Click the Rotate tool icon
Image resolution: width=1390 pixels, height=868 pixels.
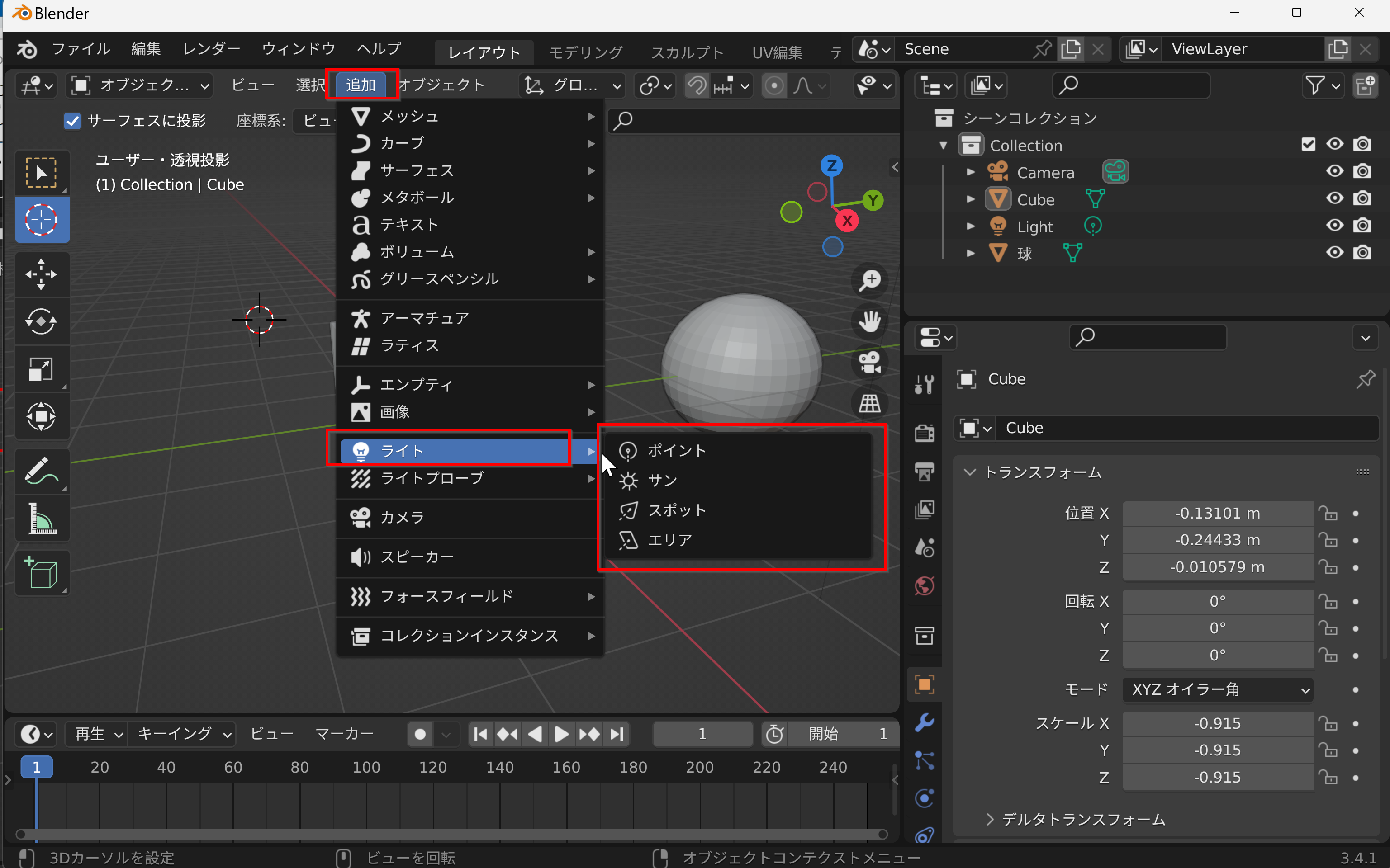(x=39, y=321)
